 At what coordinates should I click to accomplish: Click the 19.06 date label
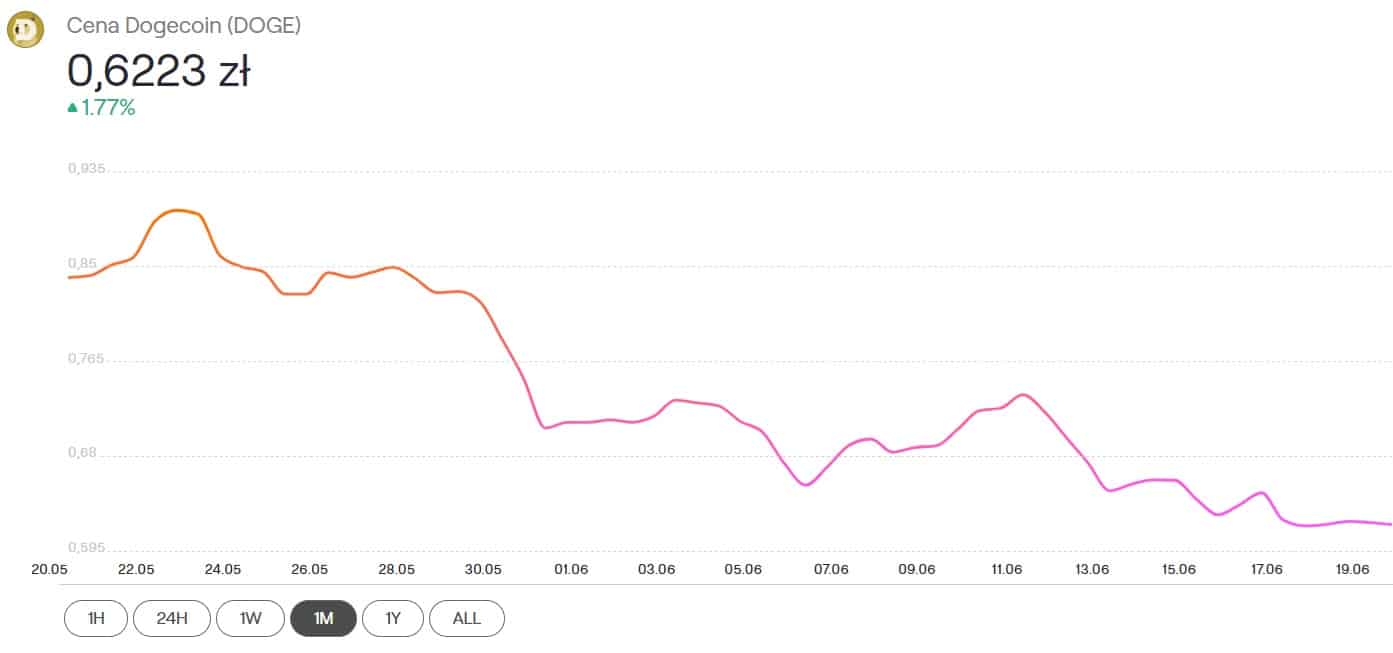tap(1352, 569)
